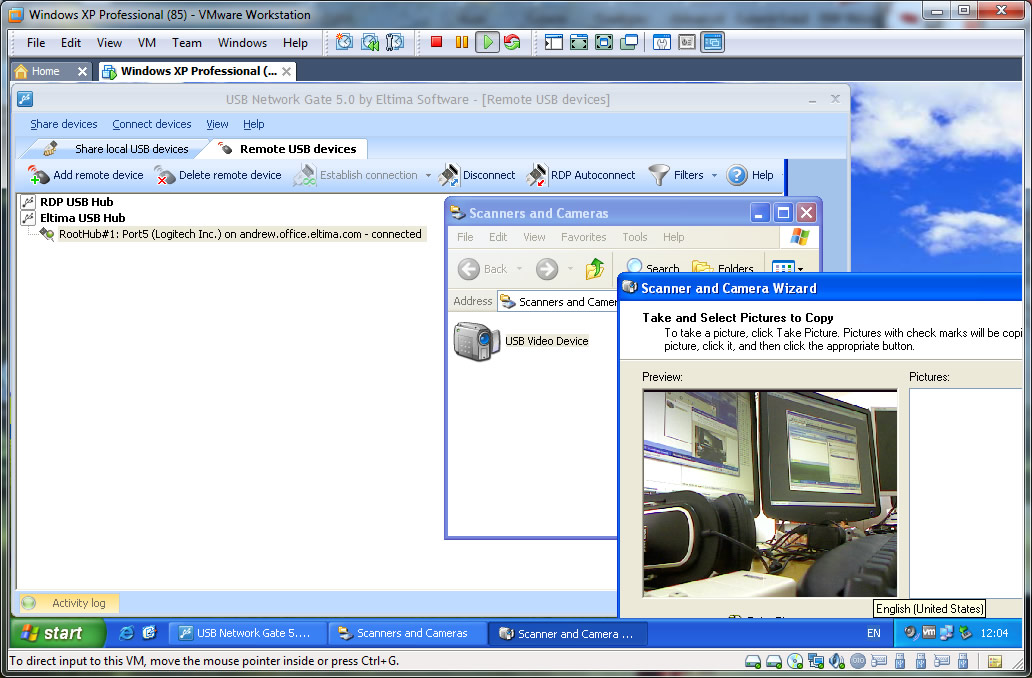Click EN language indicator in taskbar
The width and height of the screenshot is (1032, 678).
coord(873,633)
